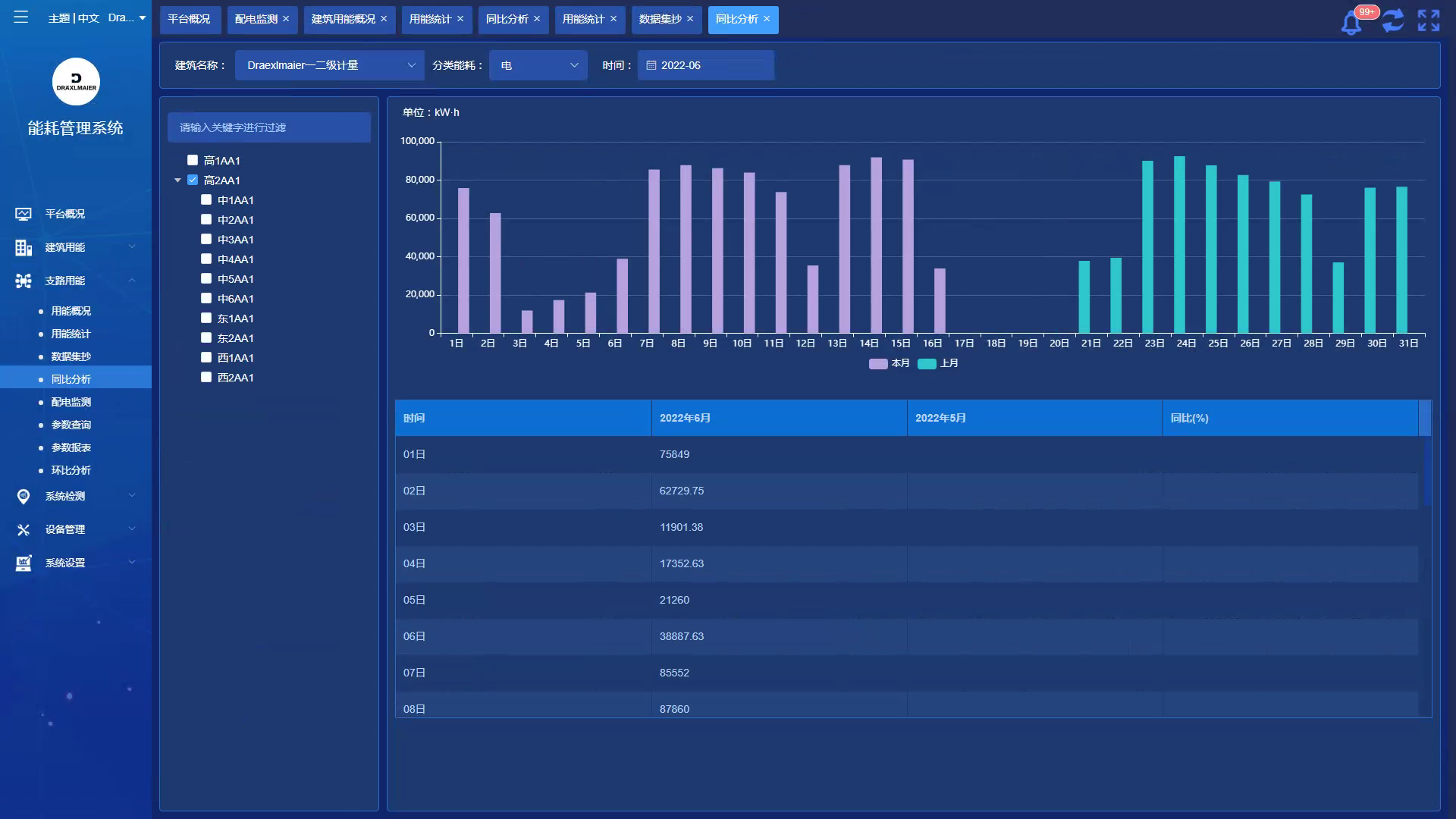Toggle the 上月 teal legend swatch
1456x819 pixels.
pos(927,364)
